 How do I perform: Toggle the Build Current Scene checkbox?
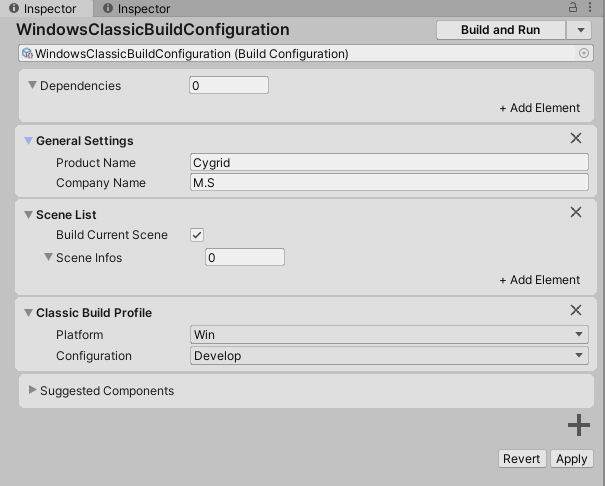(x=197, y=235)
